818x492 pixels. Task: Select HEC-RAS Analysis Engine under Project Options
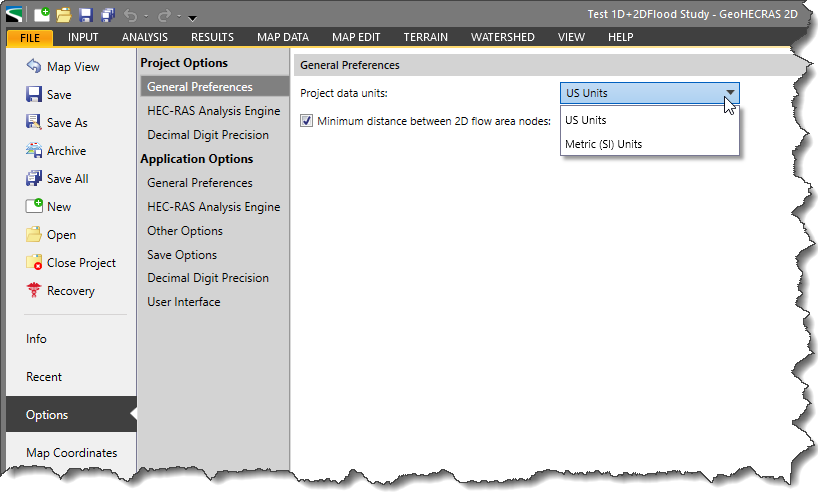pos(214,111)
